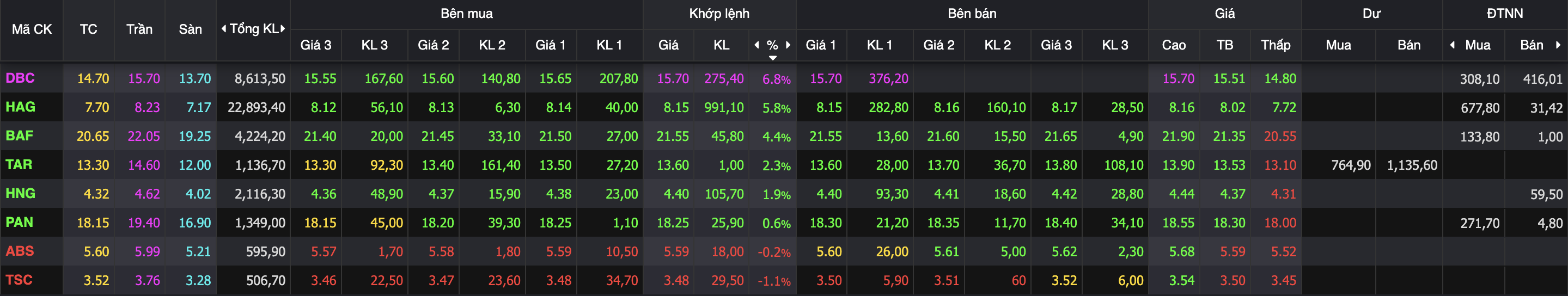Viewport: 1568px width, 296px height.
Task: Click the ĐTNN group header
Action: click(x=1505, y=14)
